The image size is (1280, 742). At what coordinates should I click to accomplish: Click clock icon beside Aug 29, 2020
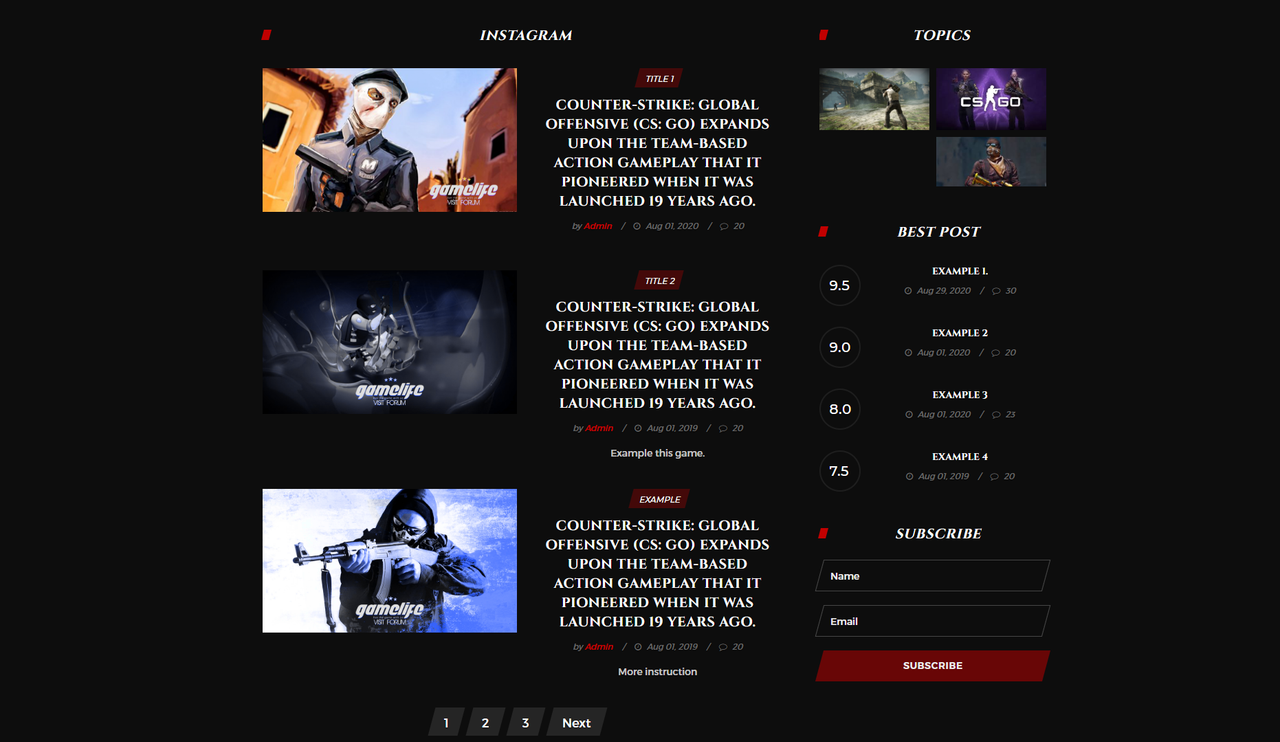[908, 291]
